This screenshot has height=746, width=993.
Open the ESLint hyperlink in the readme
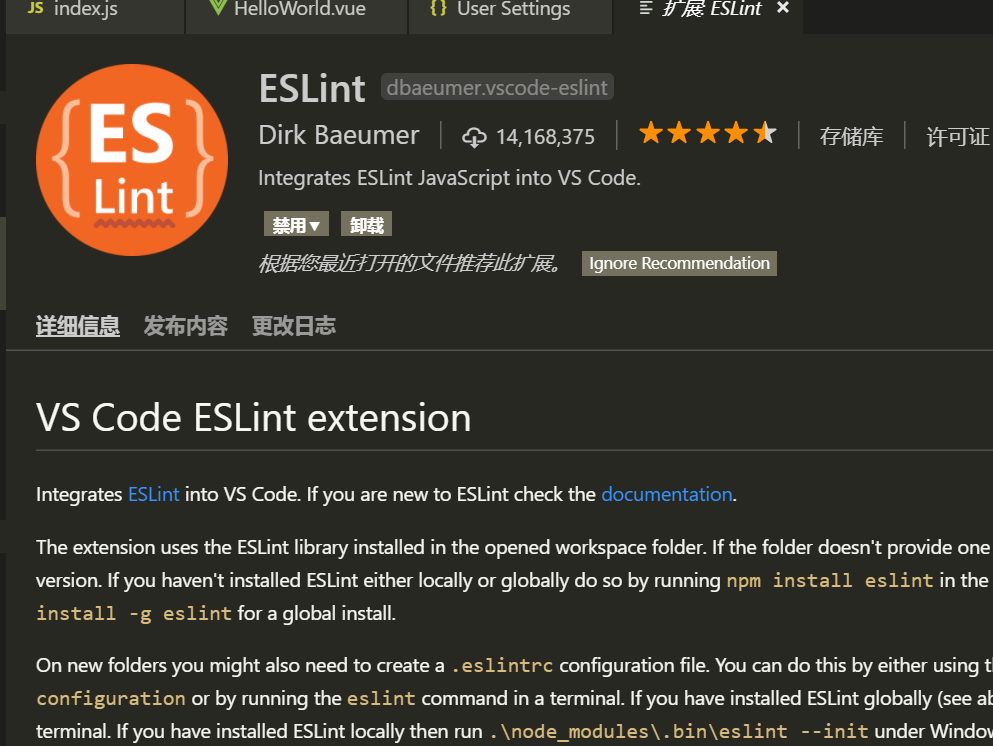pos(154,495)
